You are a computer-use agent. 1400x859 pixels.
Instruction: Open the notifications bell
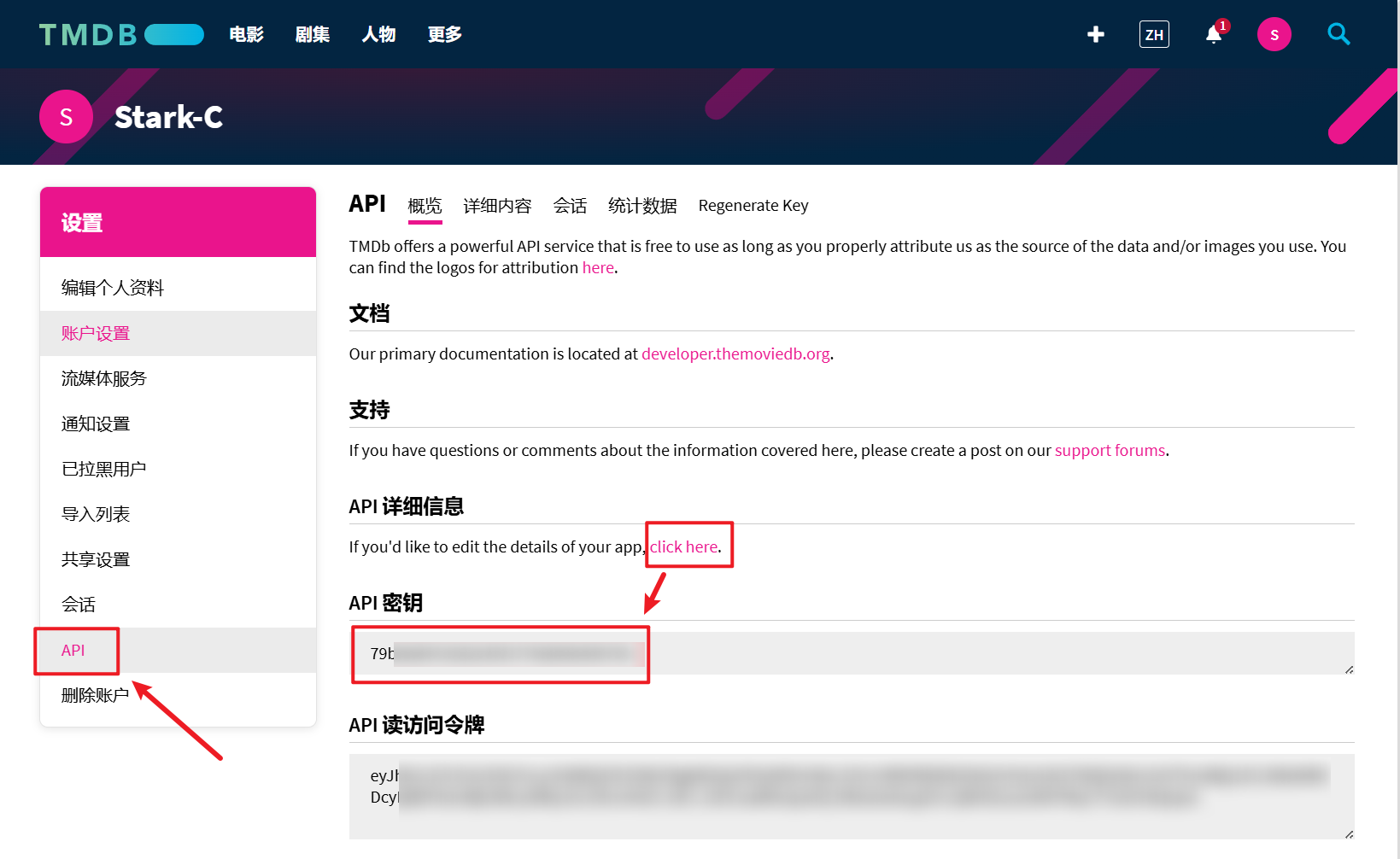[1214, 34]
